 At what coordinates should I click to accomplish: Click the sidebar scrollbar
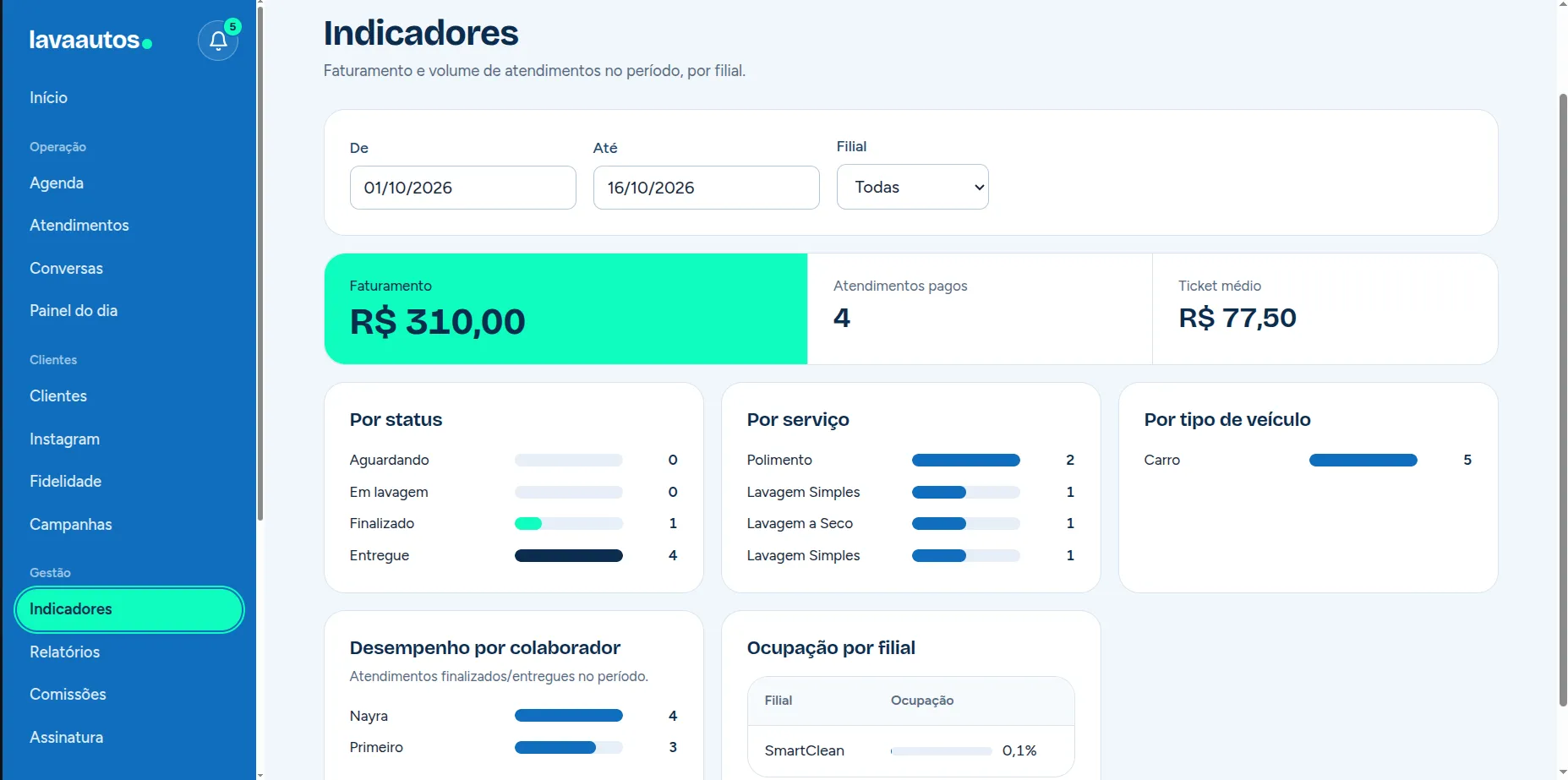coord(260,262)
